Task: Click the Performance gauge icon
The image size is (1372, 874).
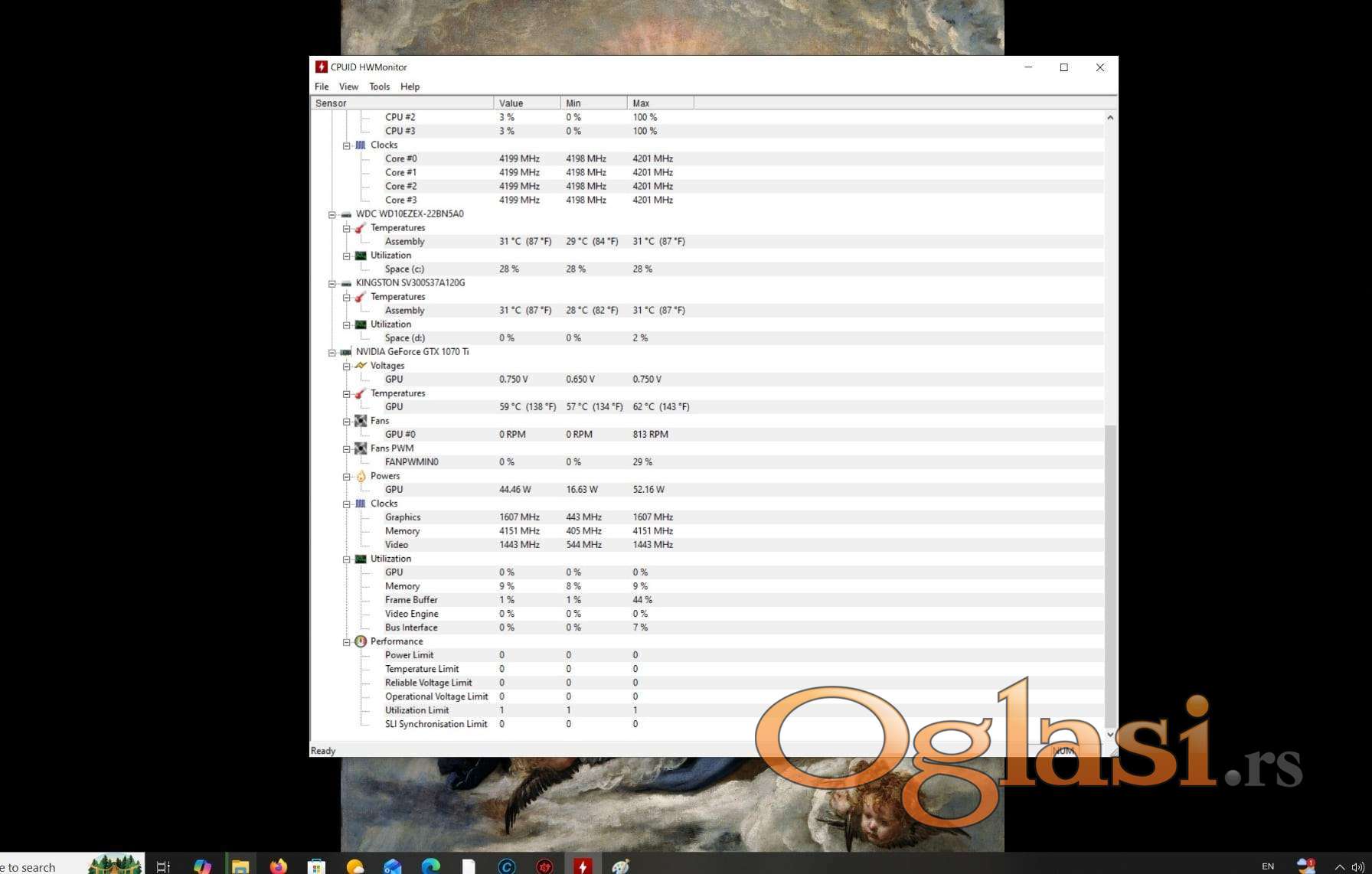Action: tap(361, 641)
